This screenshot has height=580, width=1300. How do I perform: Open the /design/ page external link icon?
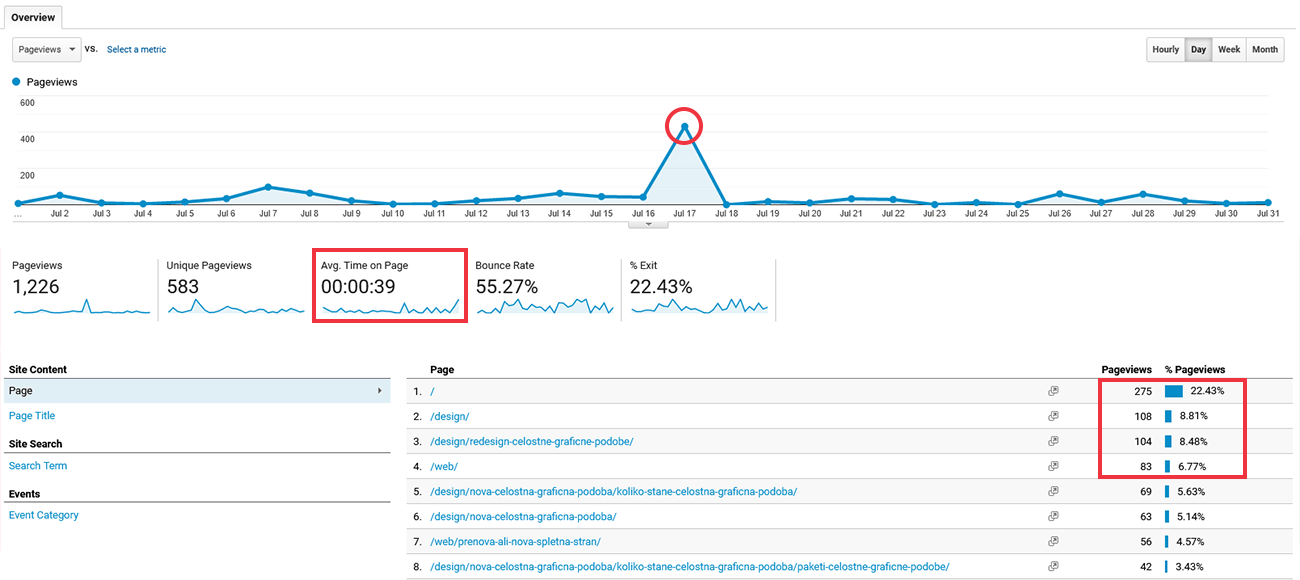coord(1053,416)
